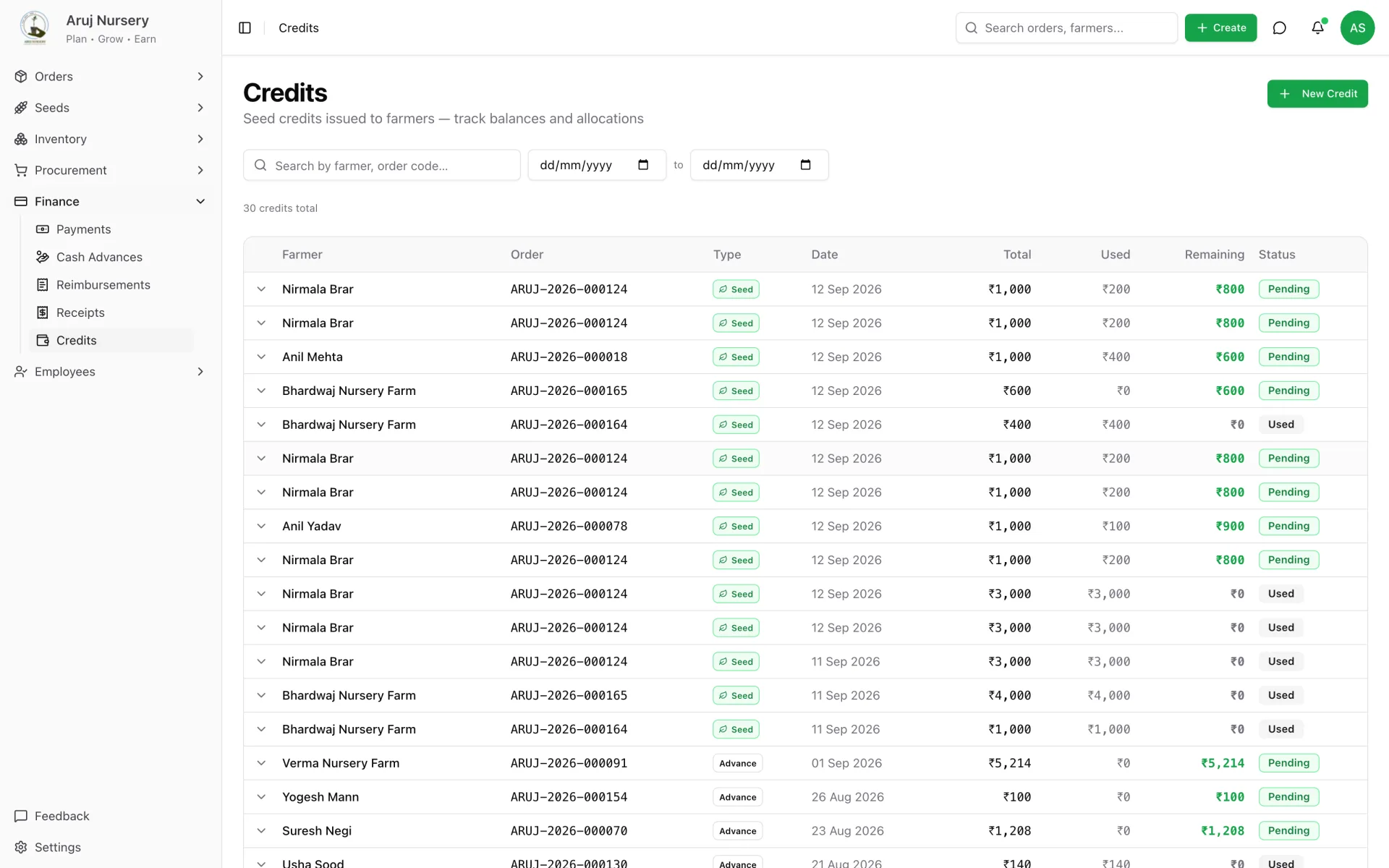Click the end date dd/mm/yyyy field
The width and height of the screenshot is (1389, 868).
759,165
